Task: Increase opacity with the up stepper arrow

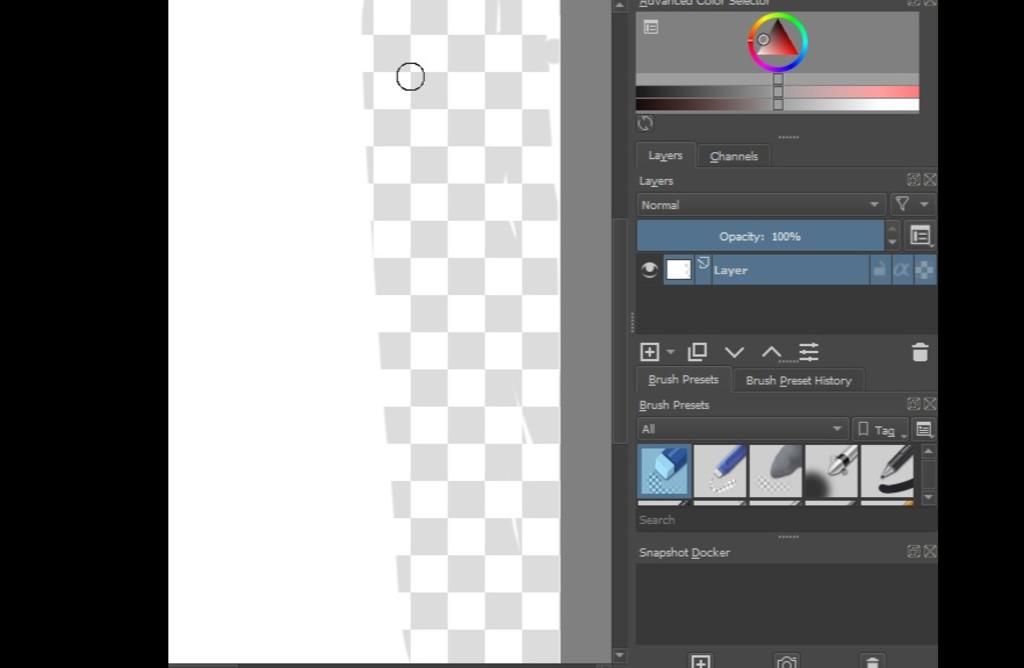Action: pyautogui.click(x=892, y=228)
